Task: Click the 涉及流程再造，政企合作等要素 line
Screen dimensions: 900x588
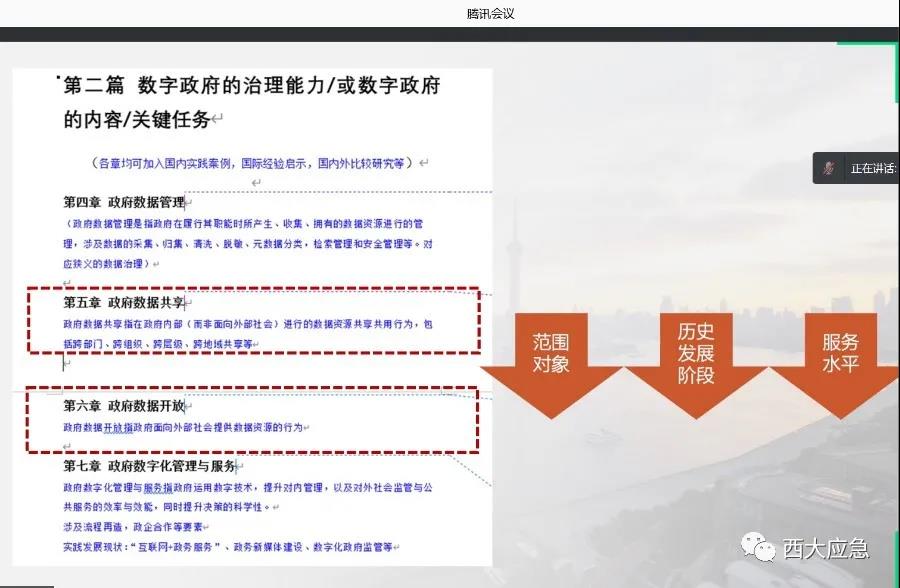Action: pyautogui.click(x=132, y=527)
